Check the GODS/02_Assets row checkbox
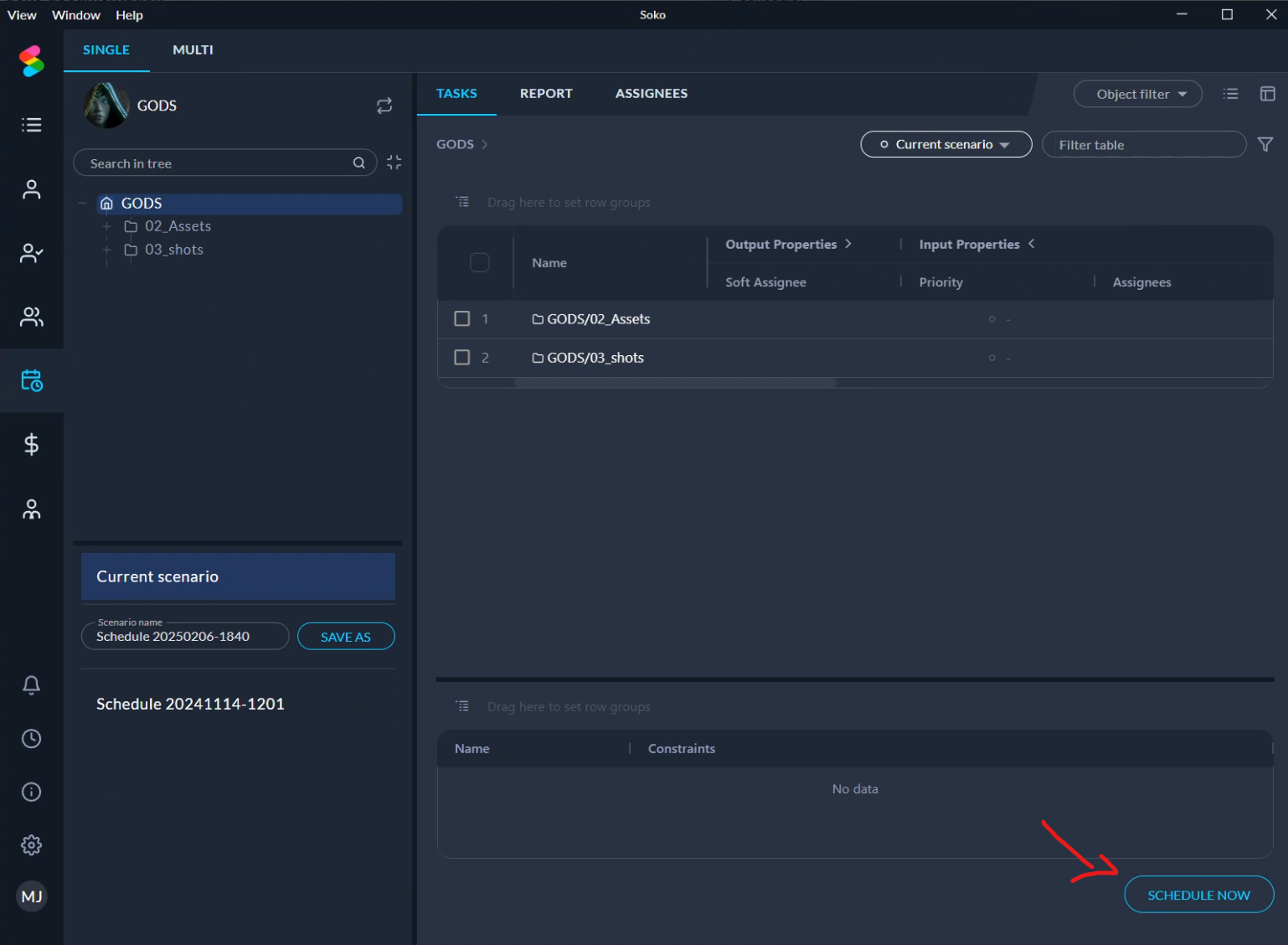 461,318
